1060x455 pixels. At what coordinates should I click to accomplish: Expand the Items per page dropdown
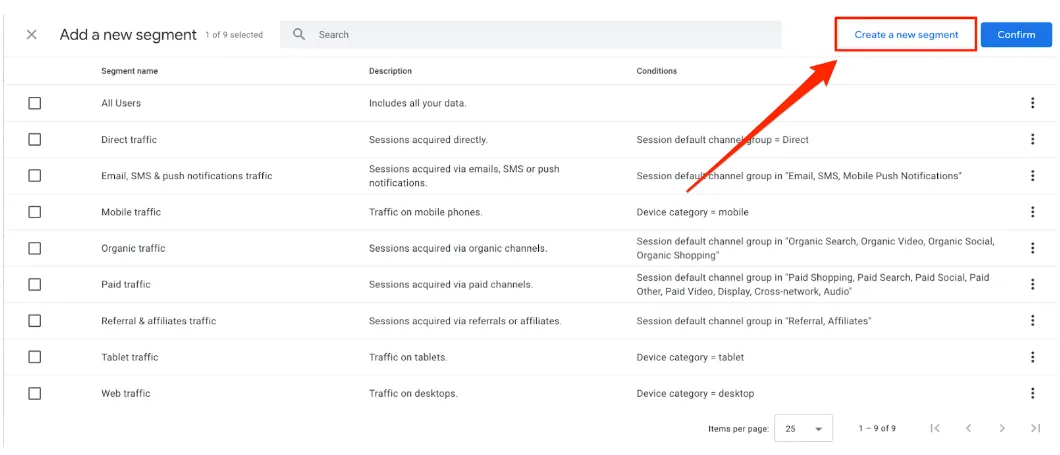tap(804, 428)
